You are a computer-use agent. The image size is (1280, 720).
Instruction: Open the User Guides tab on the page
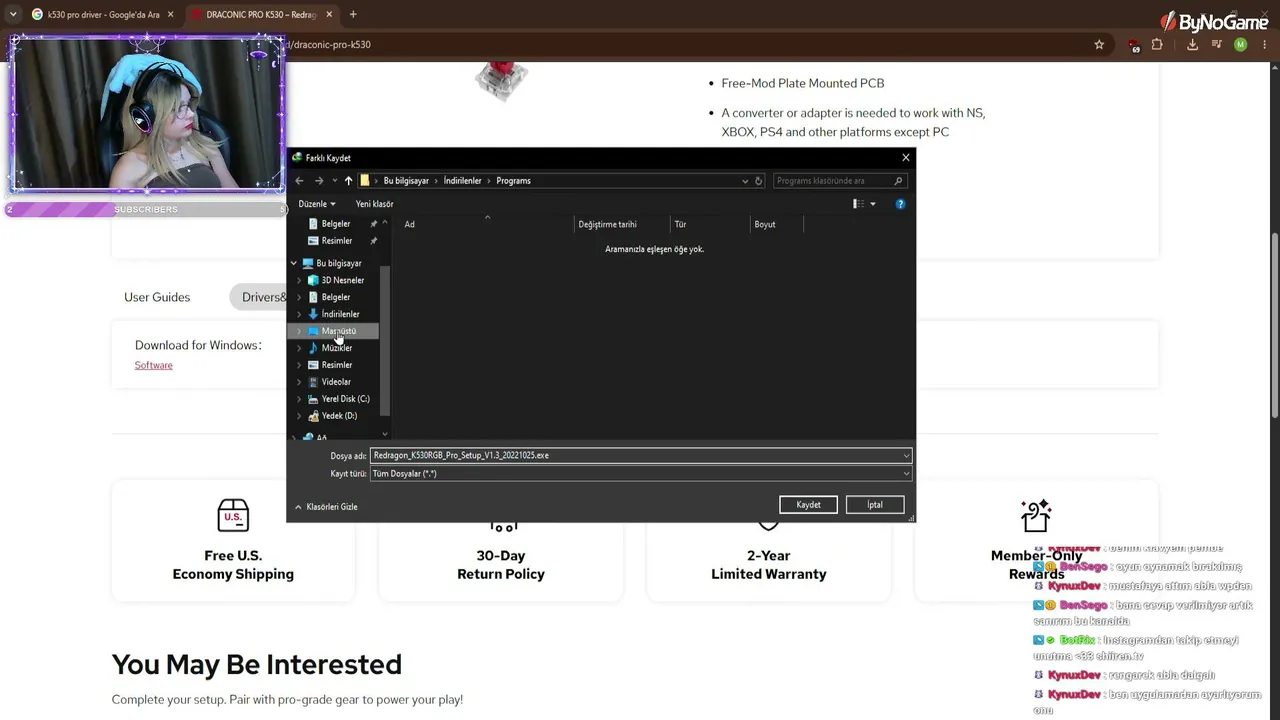pyautogui.click(x=157, y=297)
